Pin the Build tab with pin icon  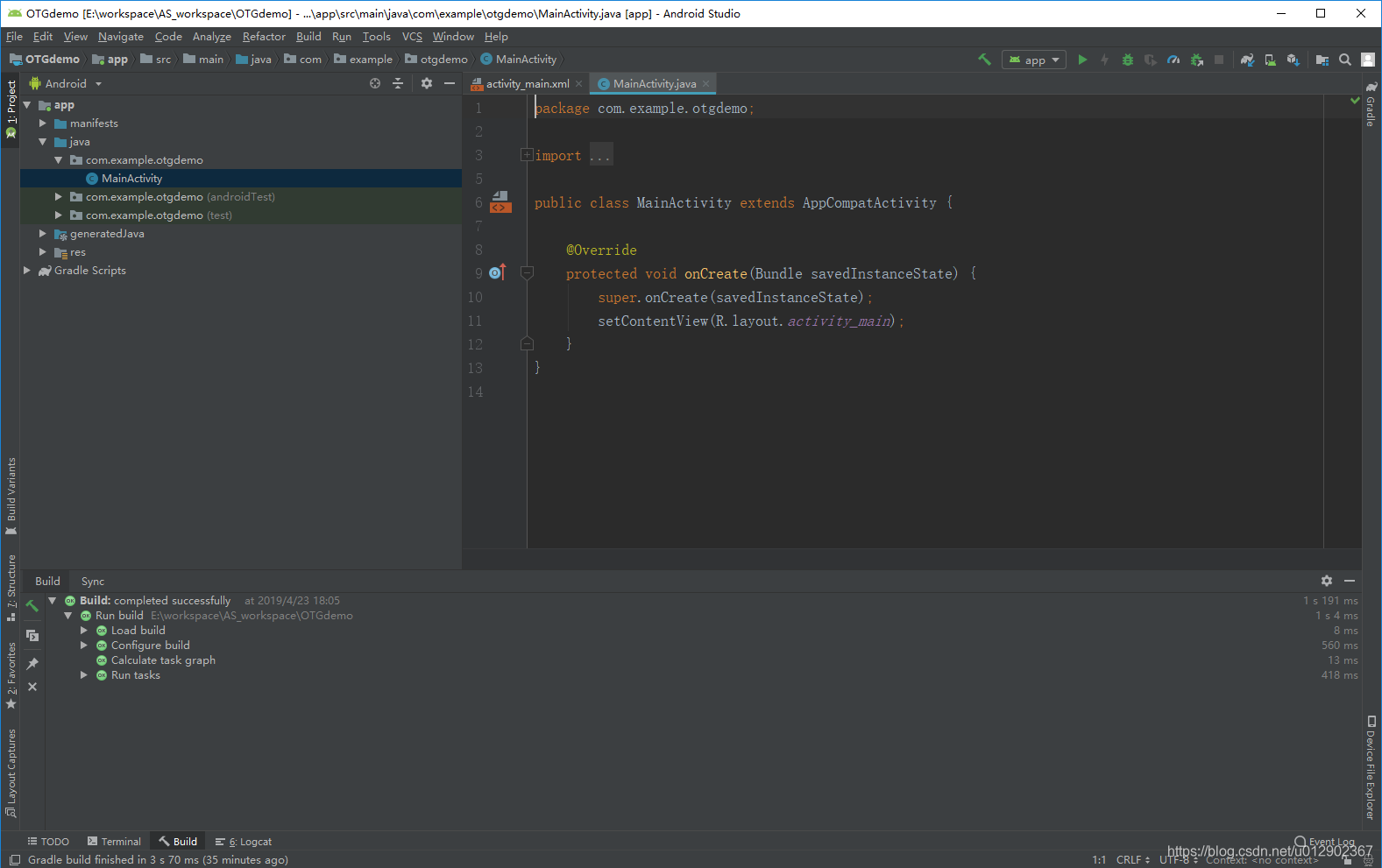click(32, 664)
